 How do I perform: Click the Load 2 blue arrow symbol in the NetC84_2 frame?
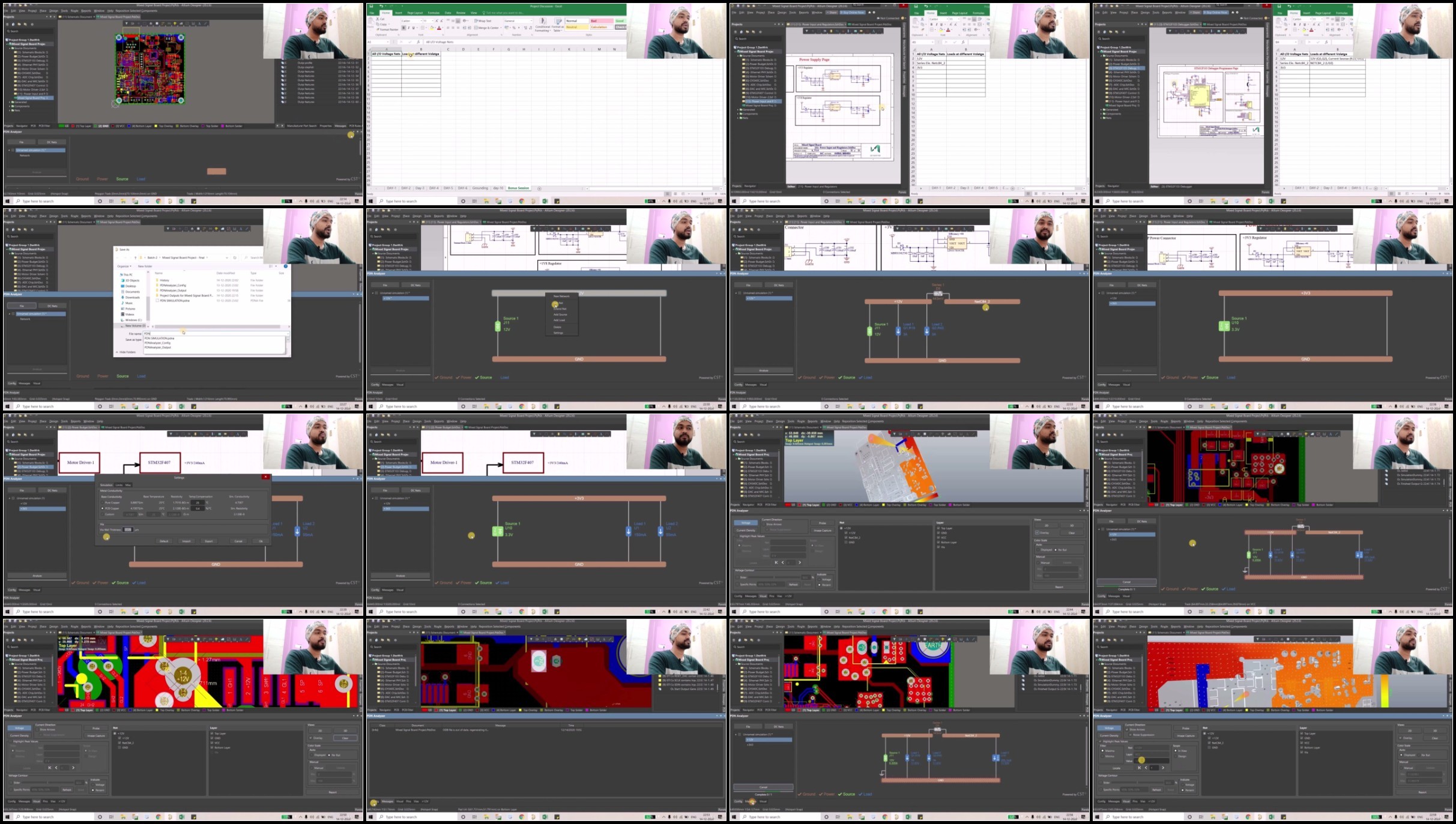927,331
